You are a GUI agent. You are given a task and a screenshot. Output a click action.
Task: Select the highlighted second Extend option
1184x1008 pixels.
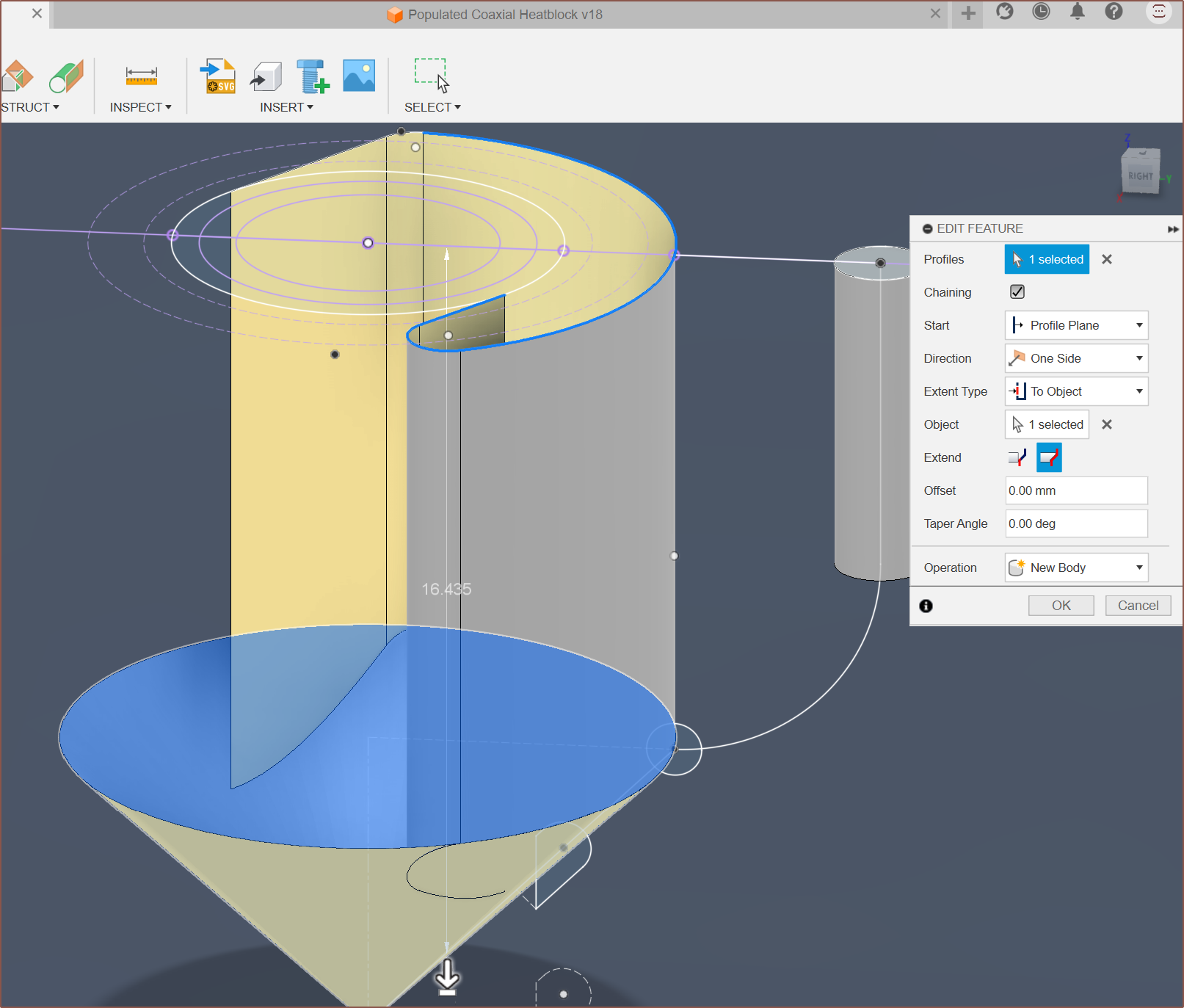click(x=1049, y=457)
